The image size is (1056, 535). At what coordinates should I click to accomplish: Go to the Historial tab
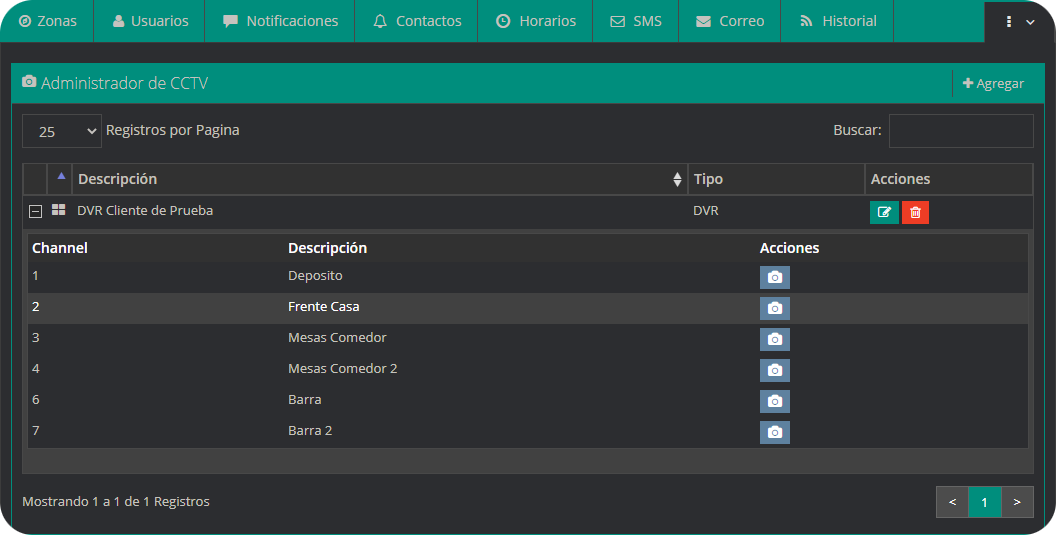click(838, 21)
